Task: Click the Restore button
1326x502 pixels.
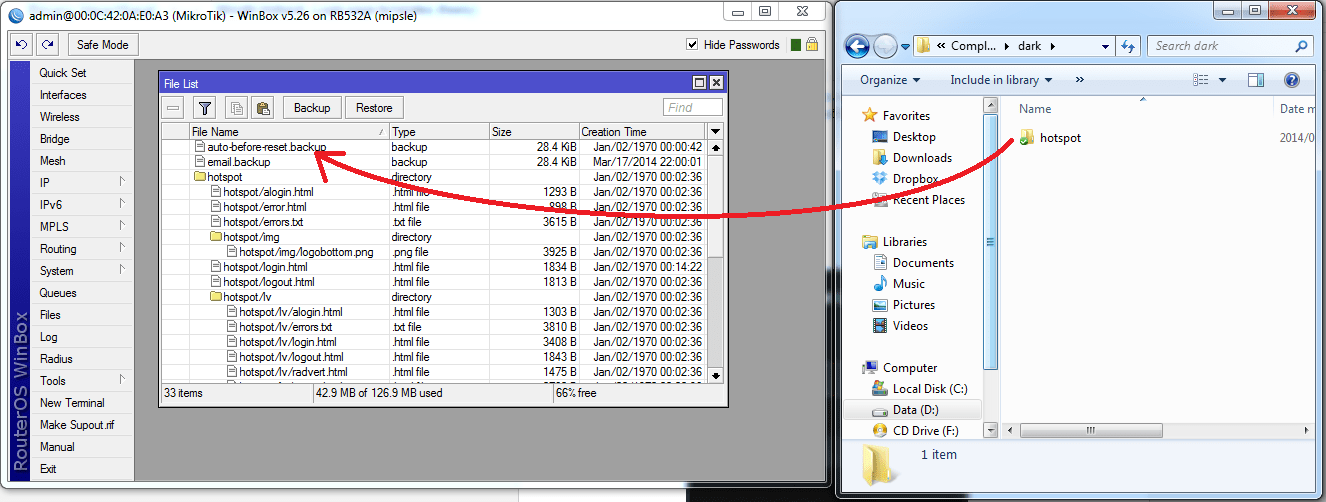Action: [374, 108]
